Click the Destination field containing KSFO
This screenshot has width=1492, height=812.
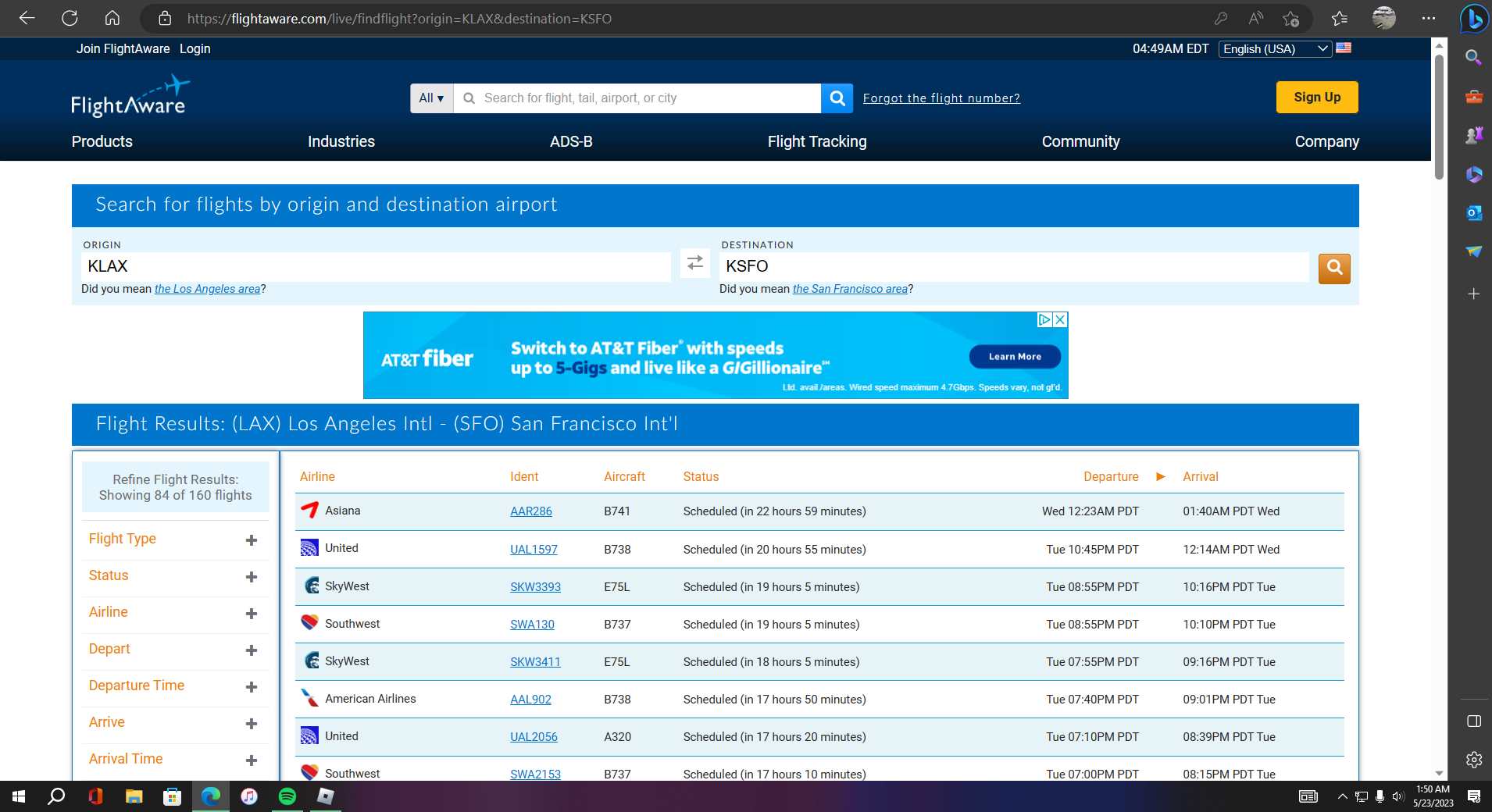1014,266
